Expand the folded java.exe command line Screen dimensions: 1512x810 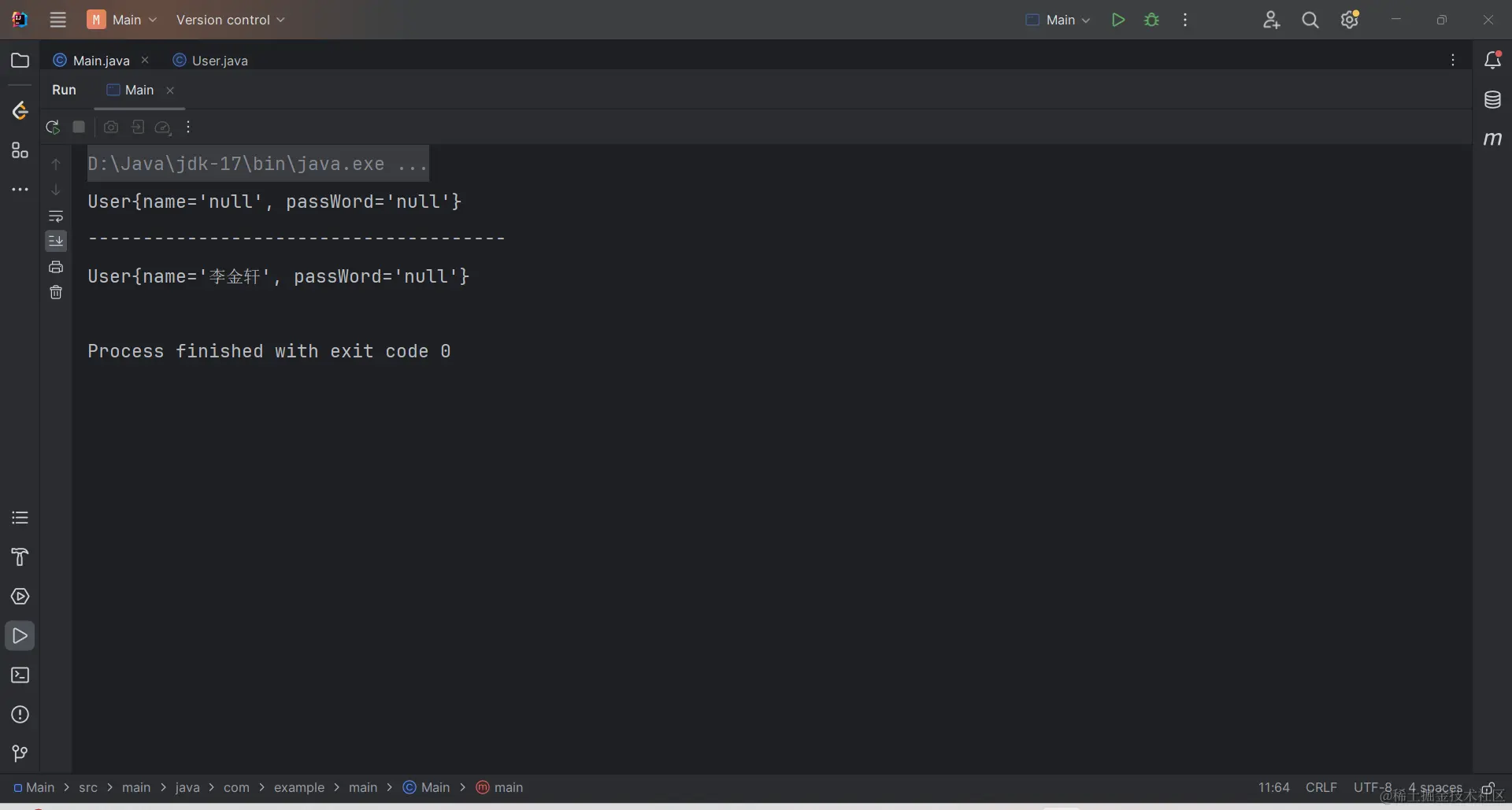tap(258, 164)
